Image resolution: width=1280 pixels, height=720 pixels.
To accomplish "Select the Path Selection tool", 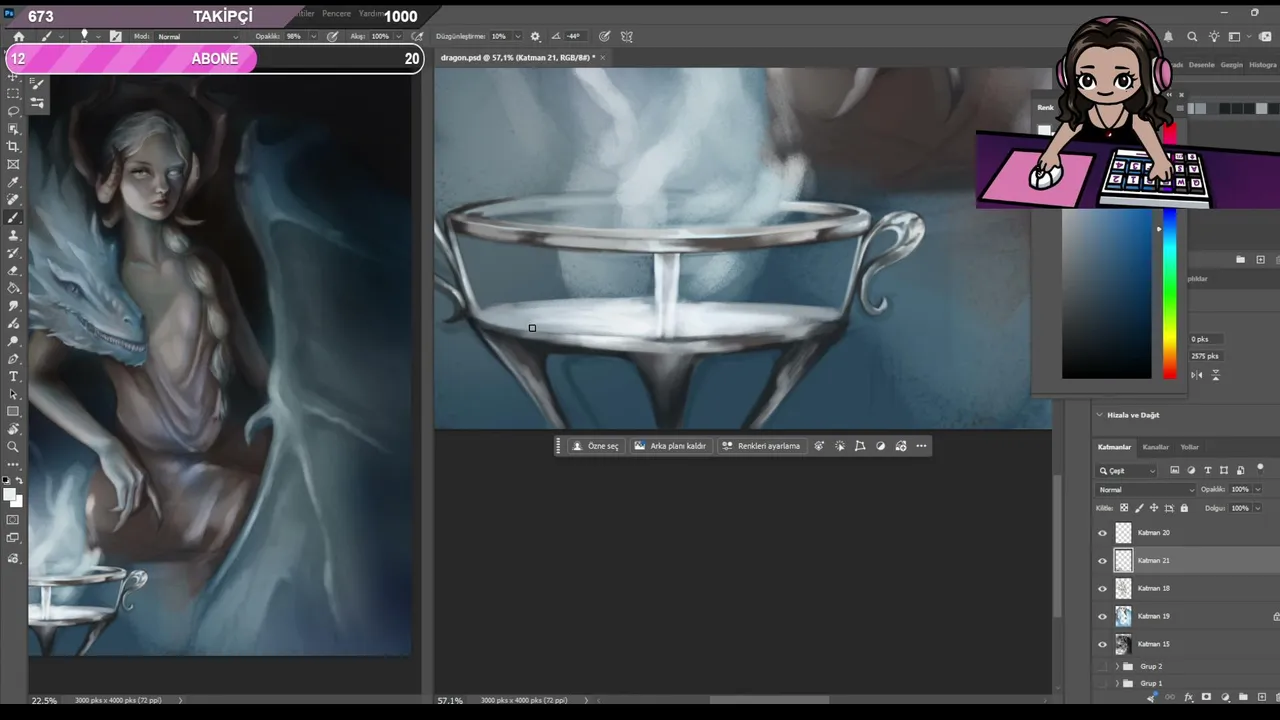I will click(x=13, y=395).
